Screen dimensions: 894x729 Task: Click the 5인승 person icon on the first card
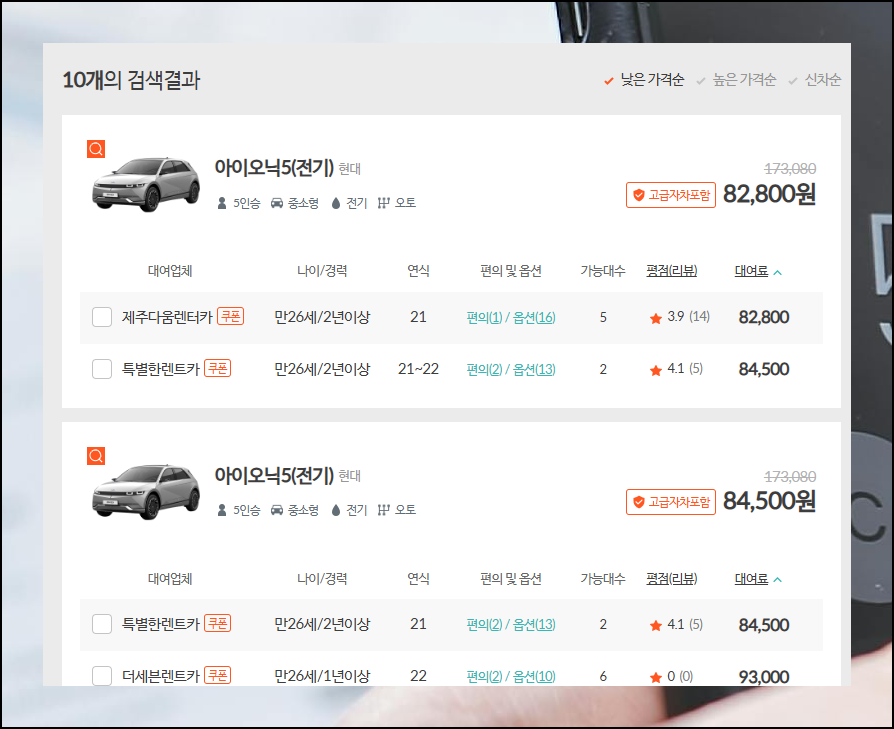point(222,203)
